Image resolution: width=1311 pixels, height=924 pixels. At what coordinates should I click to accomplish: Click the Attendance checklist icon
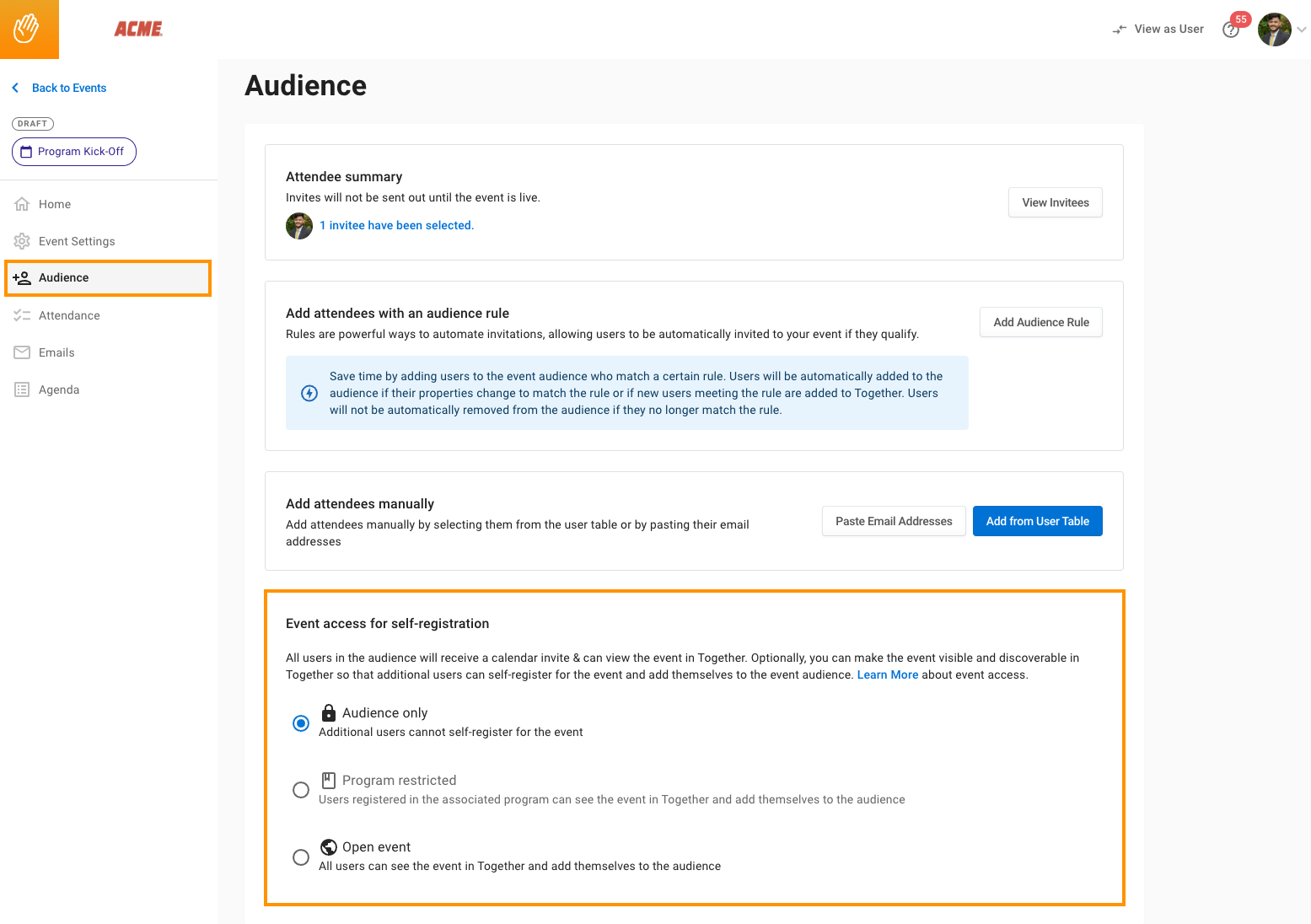click(x=22, y=315)
